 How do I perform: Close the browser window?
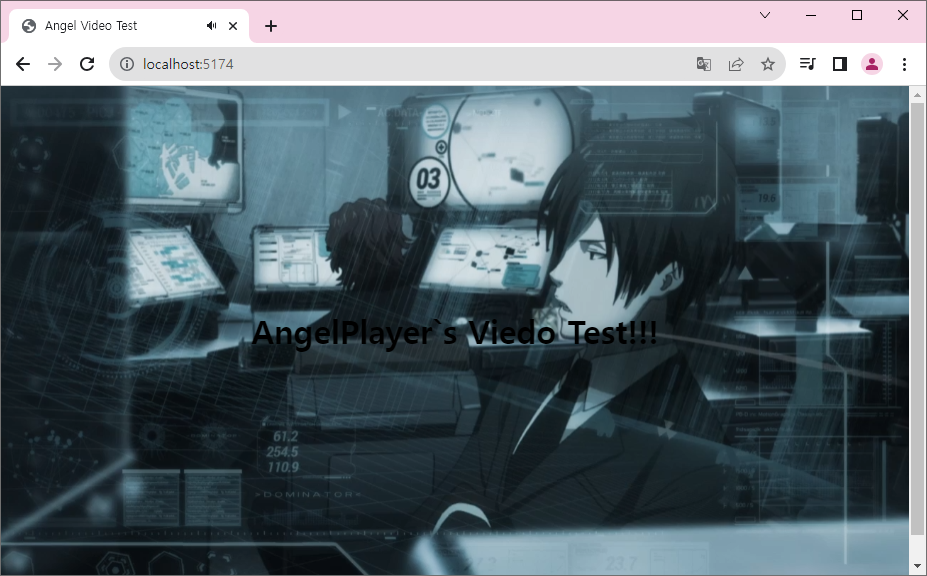point(903,15)
